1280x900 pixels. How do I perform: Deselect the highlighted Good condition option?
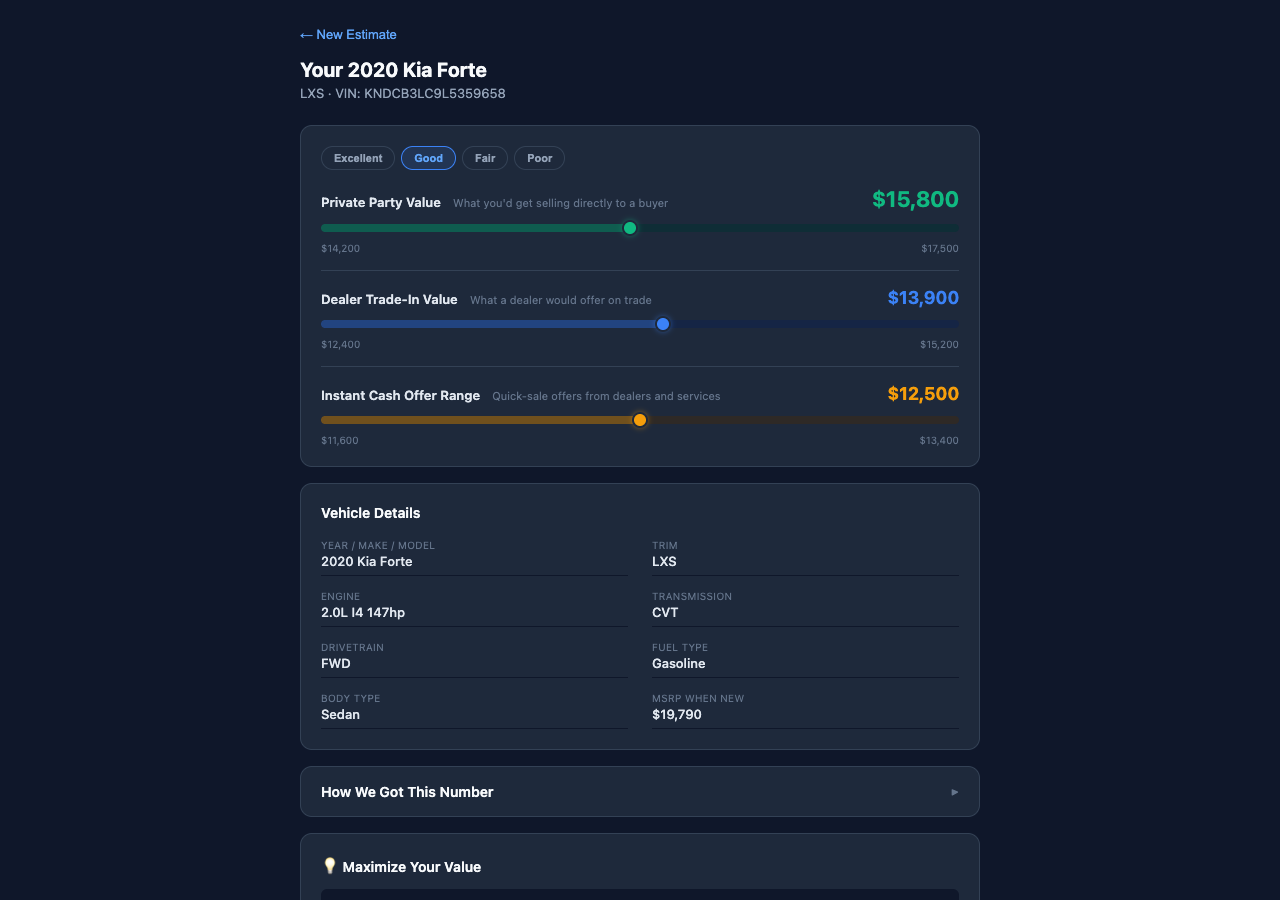[x=428, y=158]
